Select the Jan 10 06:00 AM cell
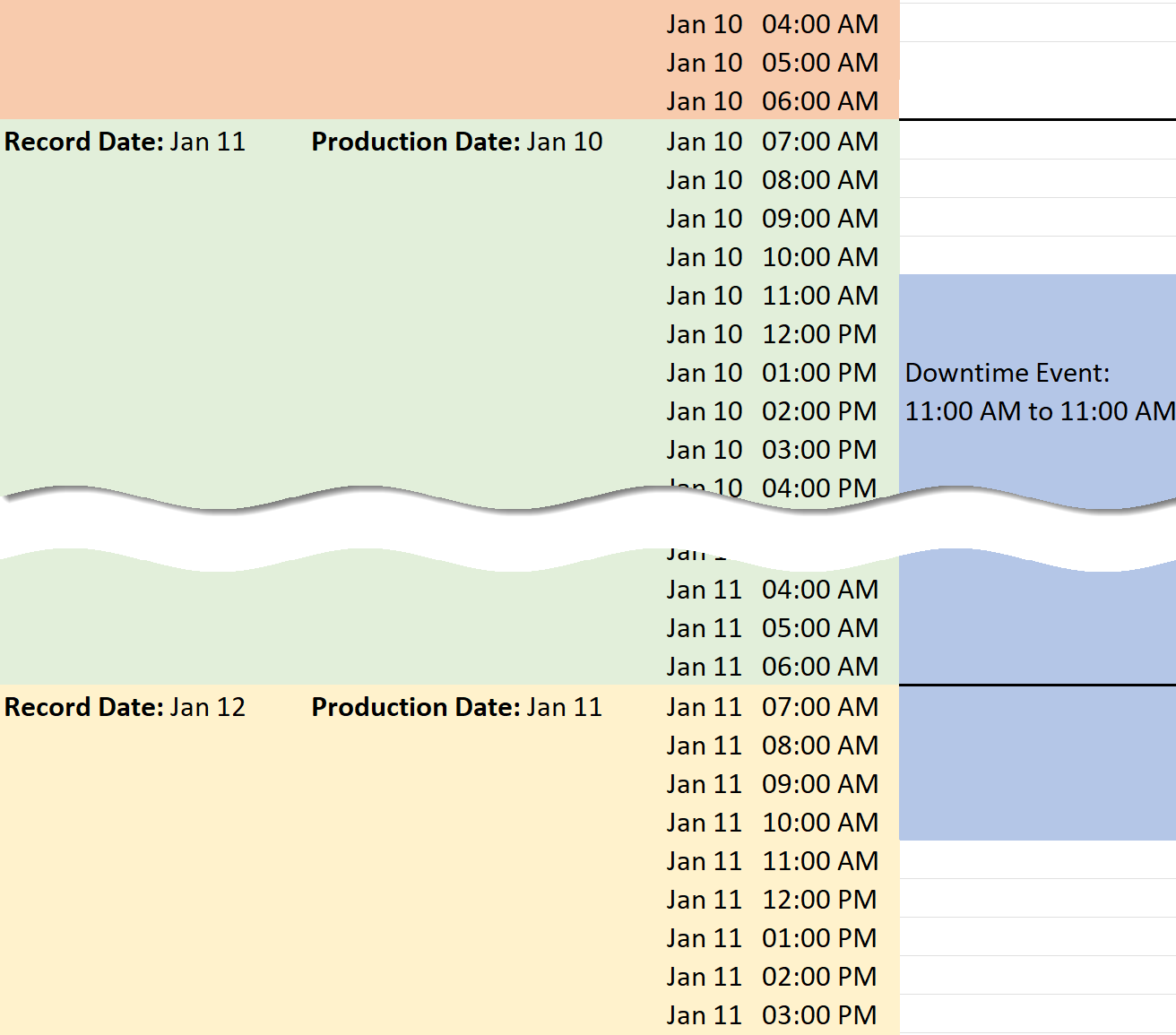 click(772, 101)
